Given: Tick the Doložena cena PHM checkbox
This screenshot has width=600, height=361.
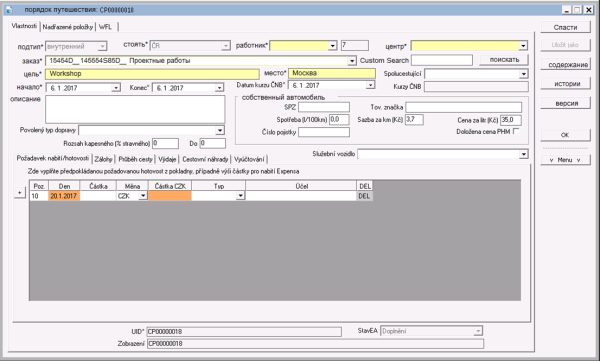Looking at the screenshot, I should pos(516,132).
